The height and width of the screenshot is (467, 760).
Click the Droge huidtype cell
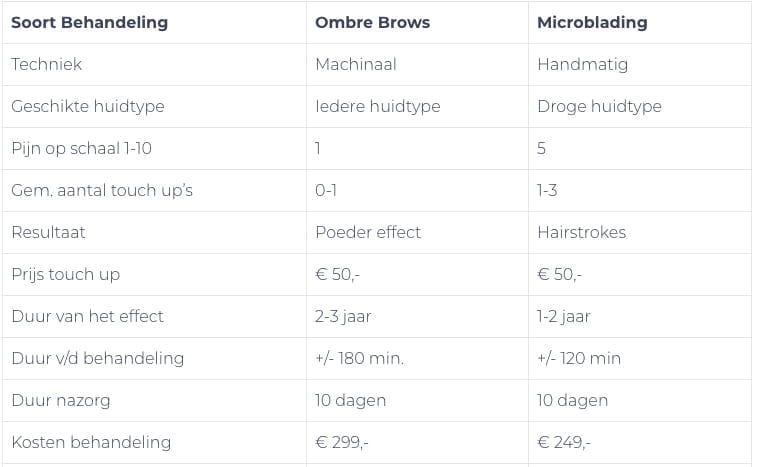[x=599, y=106]
